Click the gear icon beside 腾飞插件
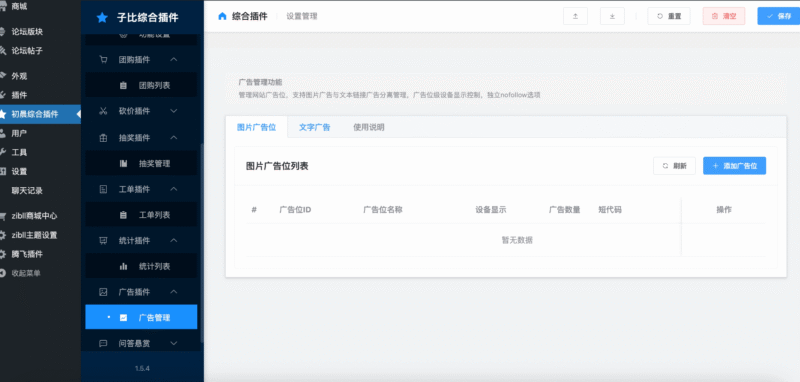The height and width of the screenshot is (382, 800). [x=3, y=254]
